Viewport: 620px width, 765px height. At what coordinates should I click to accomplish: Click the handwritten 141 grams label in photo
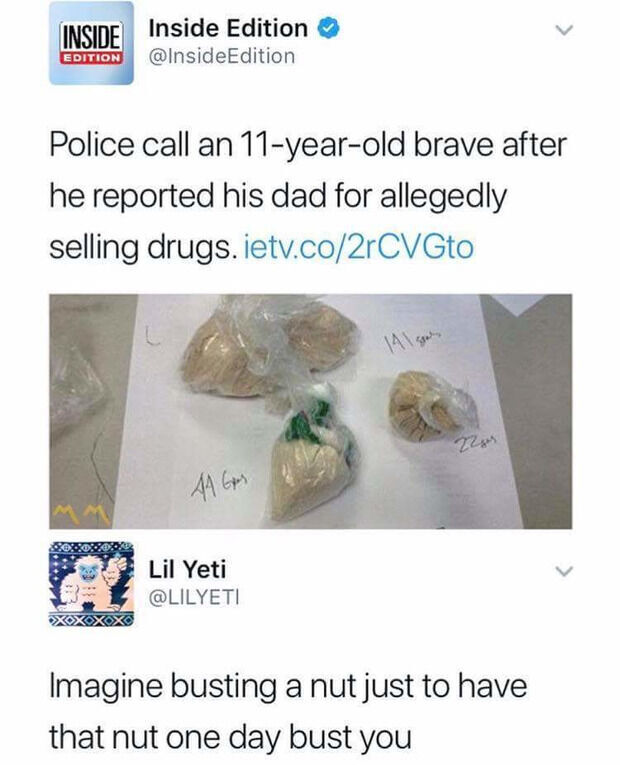pos(414,338)
